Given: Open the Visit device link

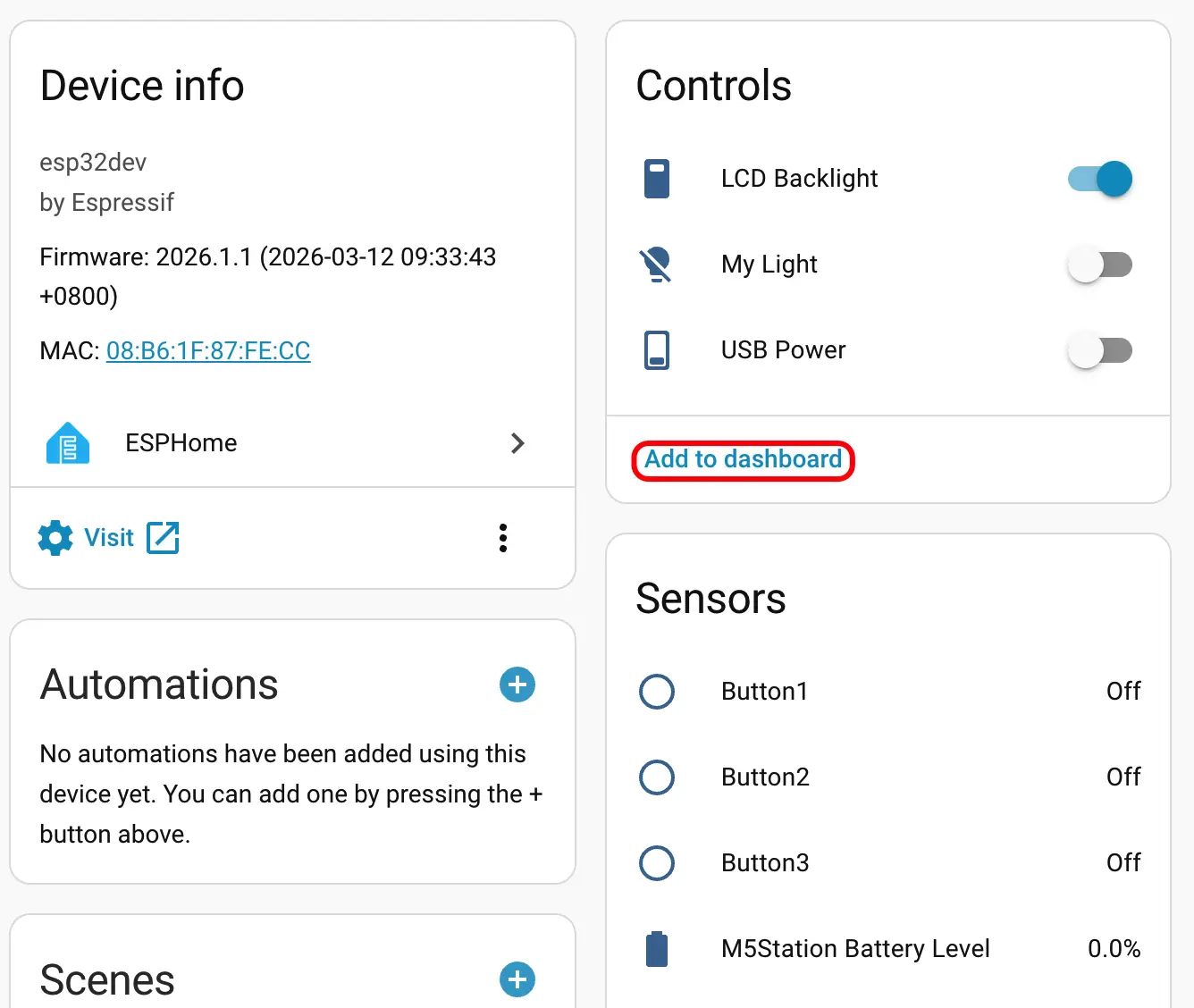Looking at the screenshot, I should pyautogui.click(x=109, y=538).
